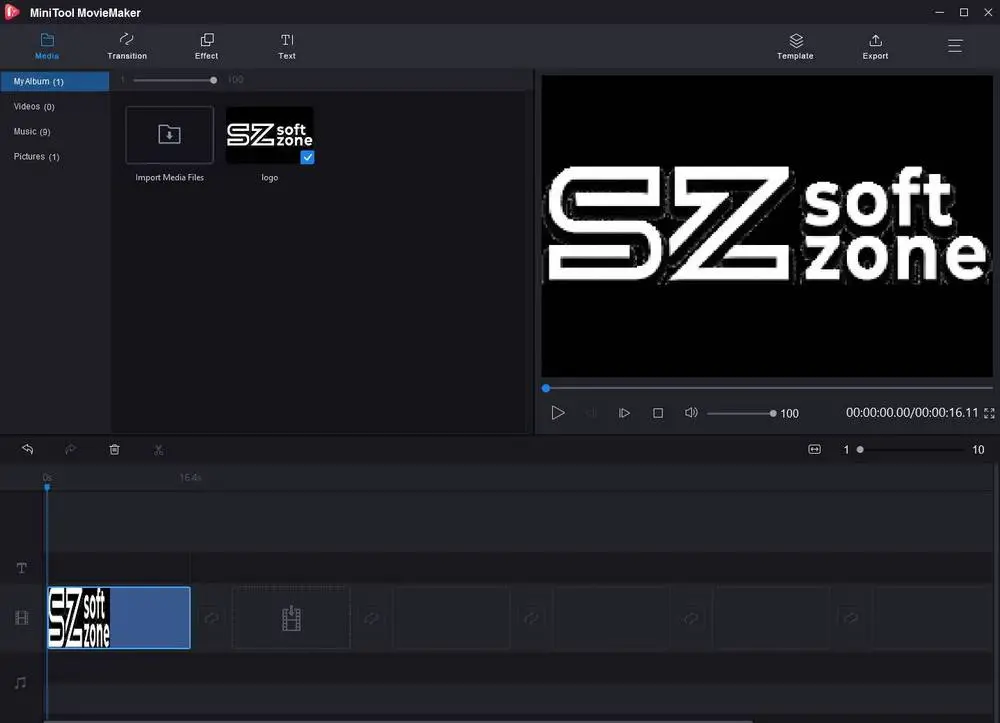
Task: Adjust the media thumbnail size slider
Action: (x=214, y=80)
